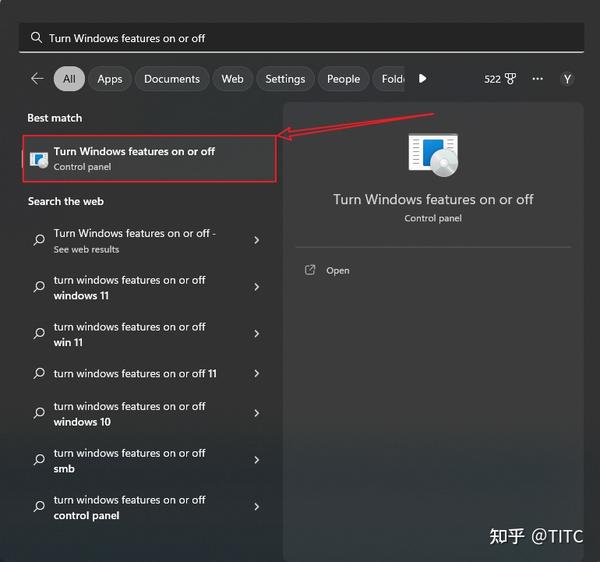Screen dimensions: 600x562
Task: Click the Open external-link icon
Action: click(310, 270)
